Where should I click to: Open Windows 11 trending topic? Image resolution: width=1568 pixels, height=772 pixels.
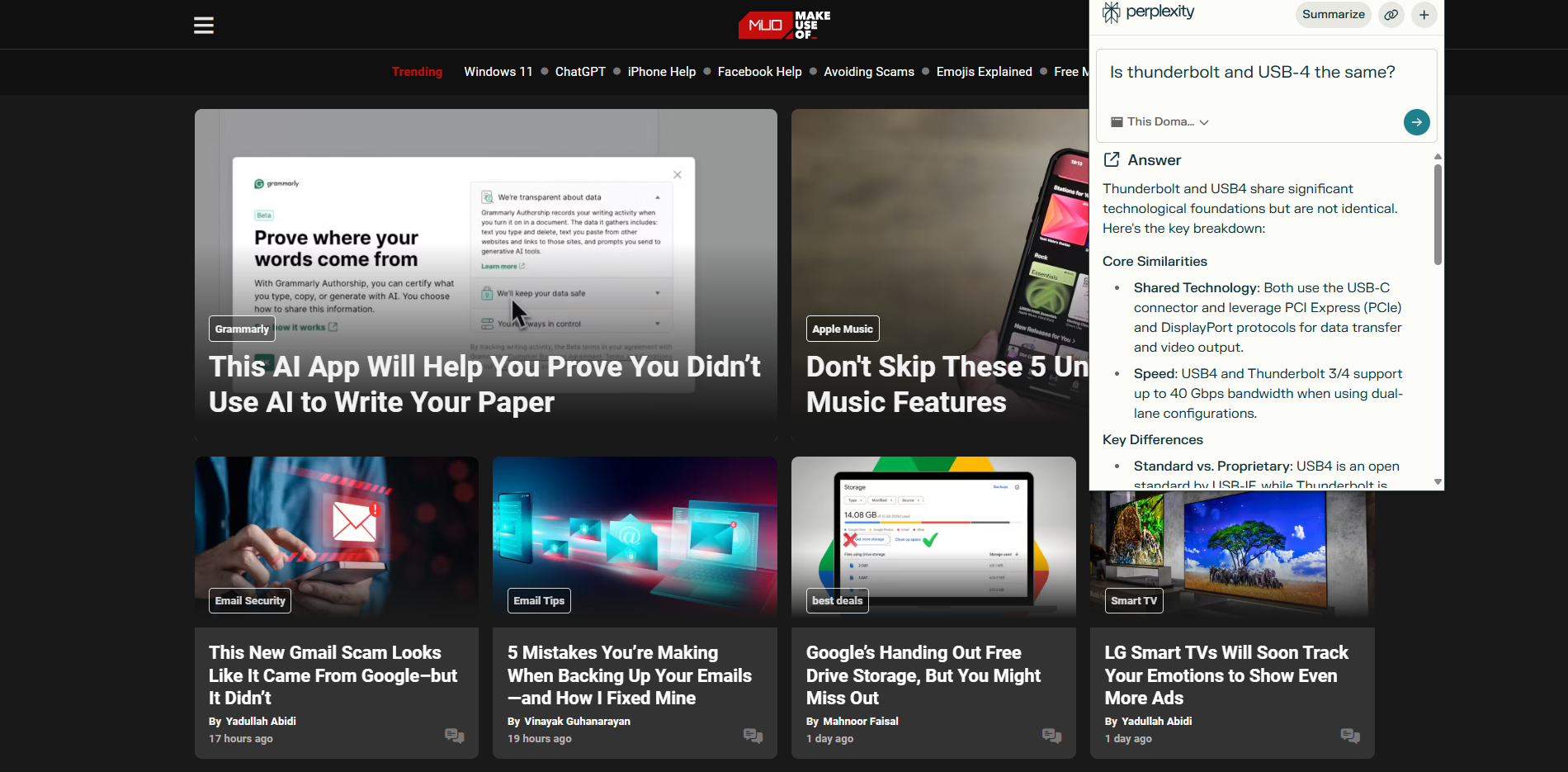click(498, 72)
